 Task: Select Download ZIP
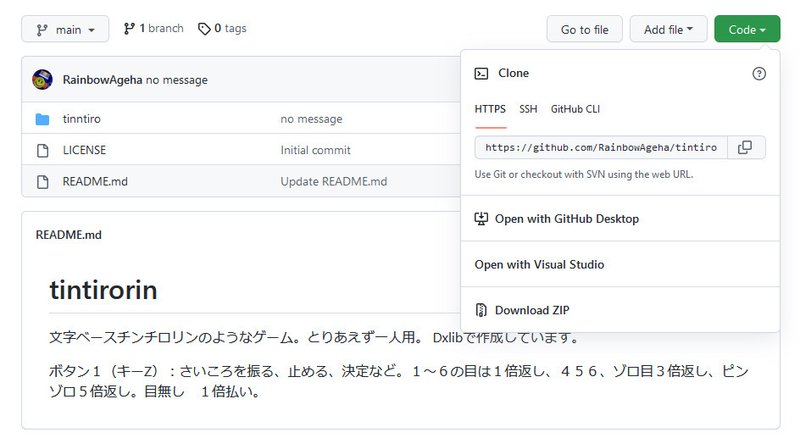tap(620, 310)
